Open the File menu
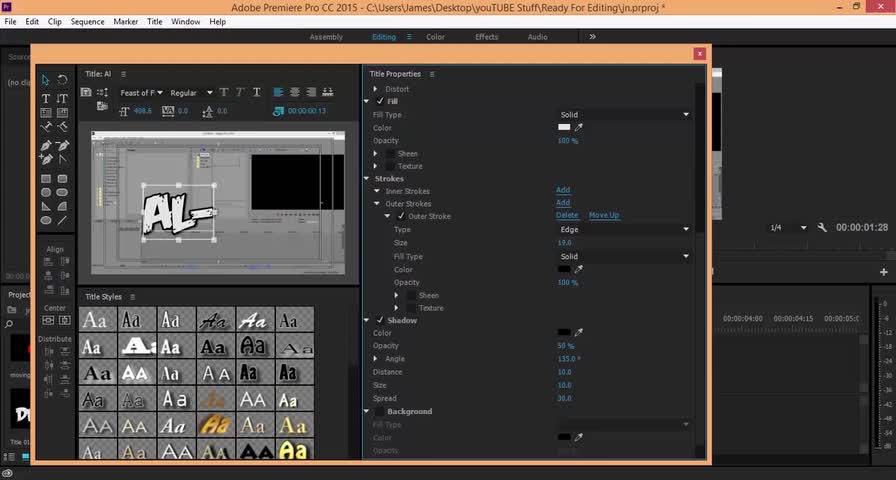 (x=10, y=22)
